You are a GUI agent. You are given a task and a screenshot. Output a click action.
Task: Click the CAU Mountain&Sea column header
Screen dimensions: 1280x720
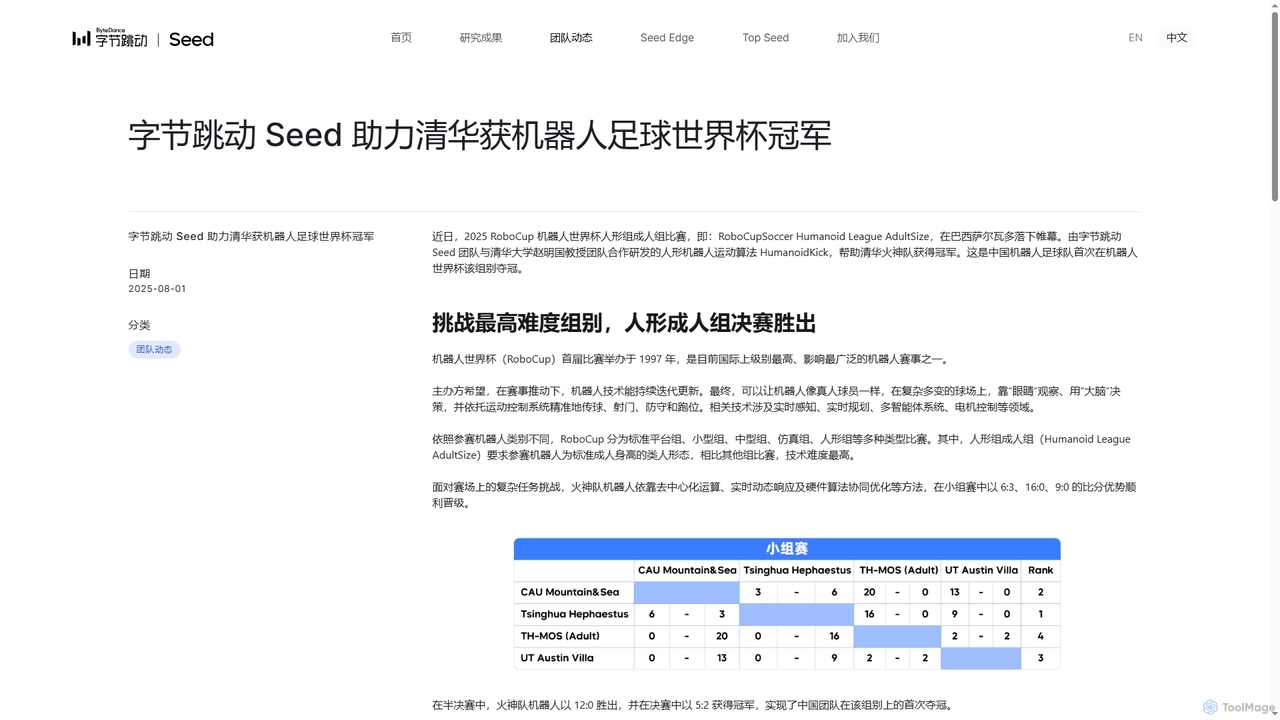tap(687, 570)
